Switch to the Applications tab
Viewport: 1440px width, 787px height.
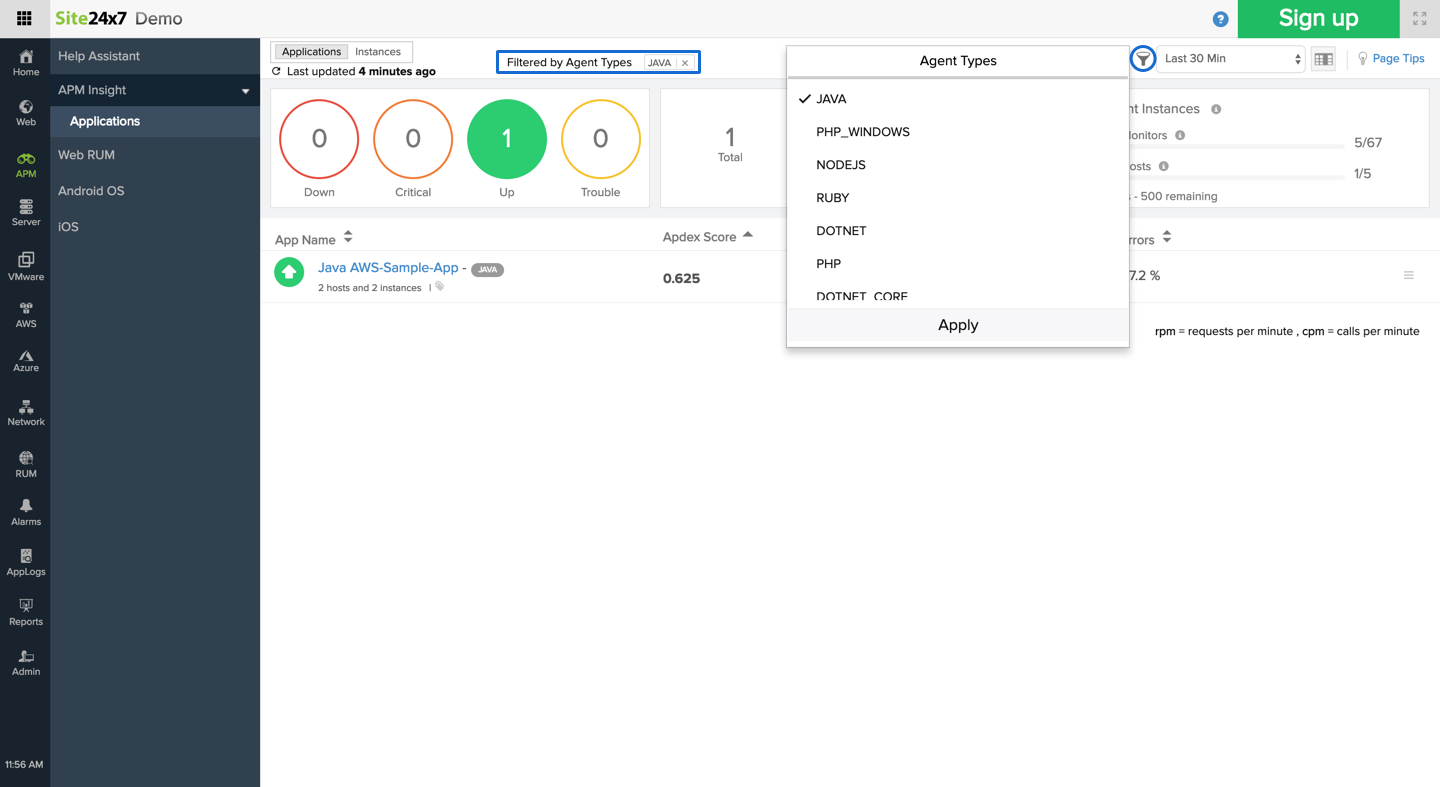pyautogui.click(x=311, y=52)
